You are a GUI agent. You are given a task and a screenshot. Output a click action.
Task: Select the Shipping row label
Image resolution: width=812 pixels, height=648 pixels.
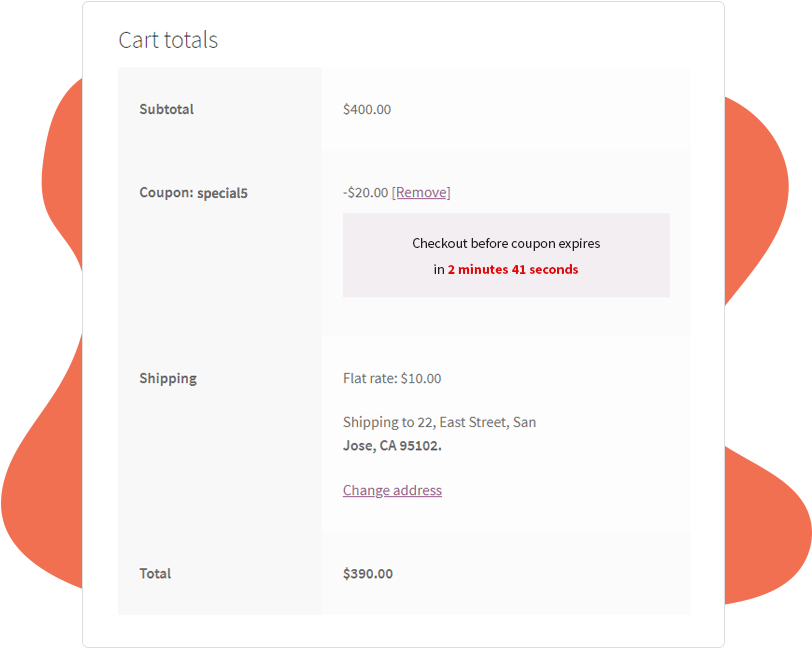pyautogui.click(x=168, y=378)
